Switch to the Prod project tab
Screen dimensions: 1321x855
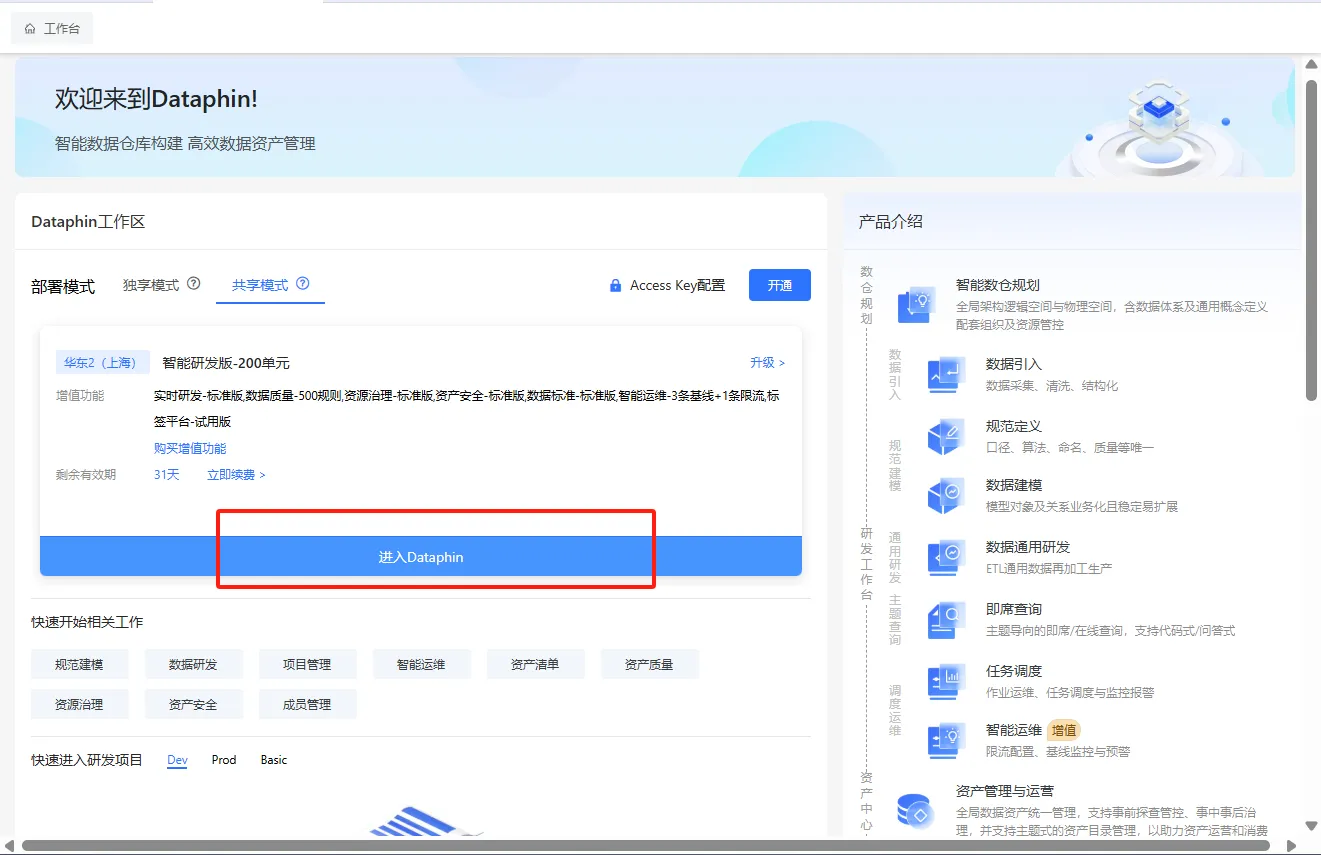point(224,760)
